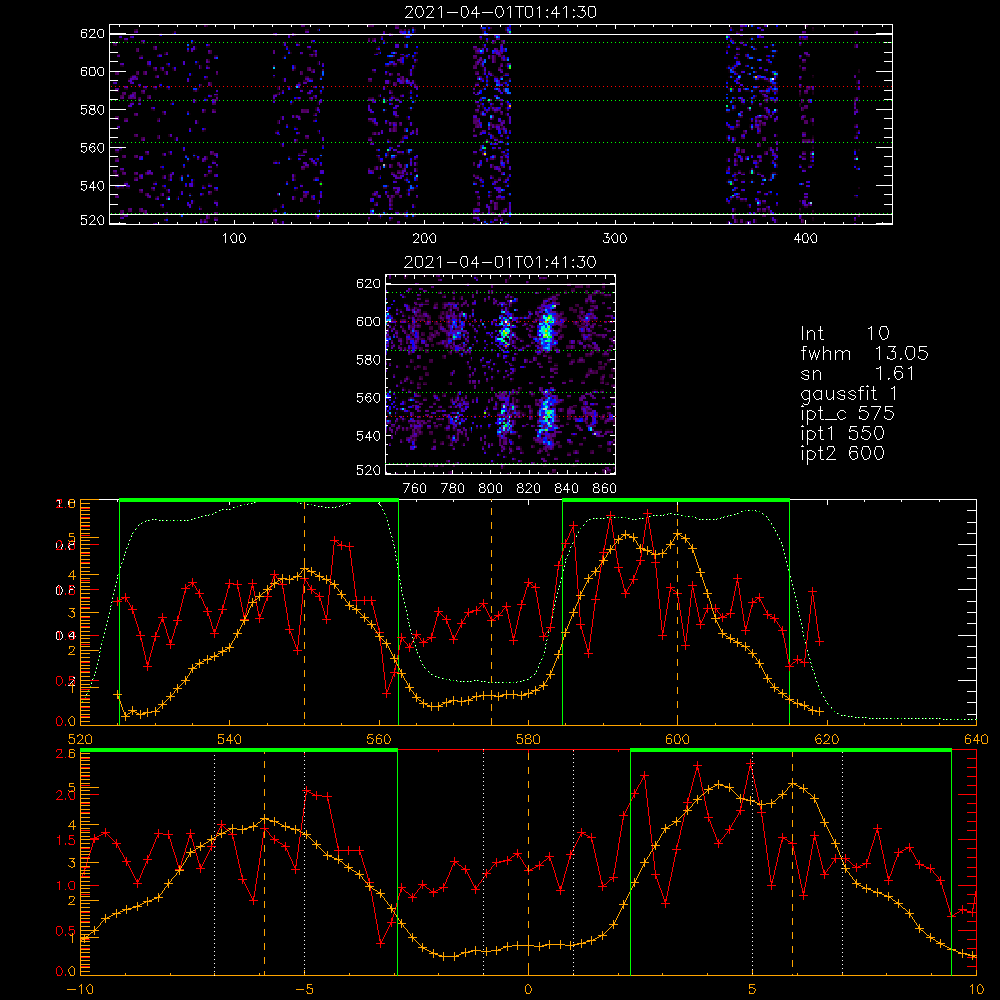Click y-axis label 540 of middle spectrogram
The height and width of the screenshot is (1000, 1000).
(x=369, y=436)
